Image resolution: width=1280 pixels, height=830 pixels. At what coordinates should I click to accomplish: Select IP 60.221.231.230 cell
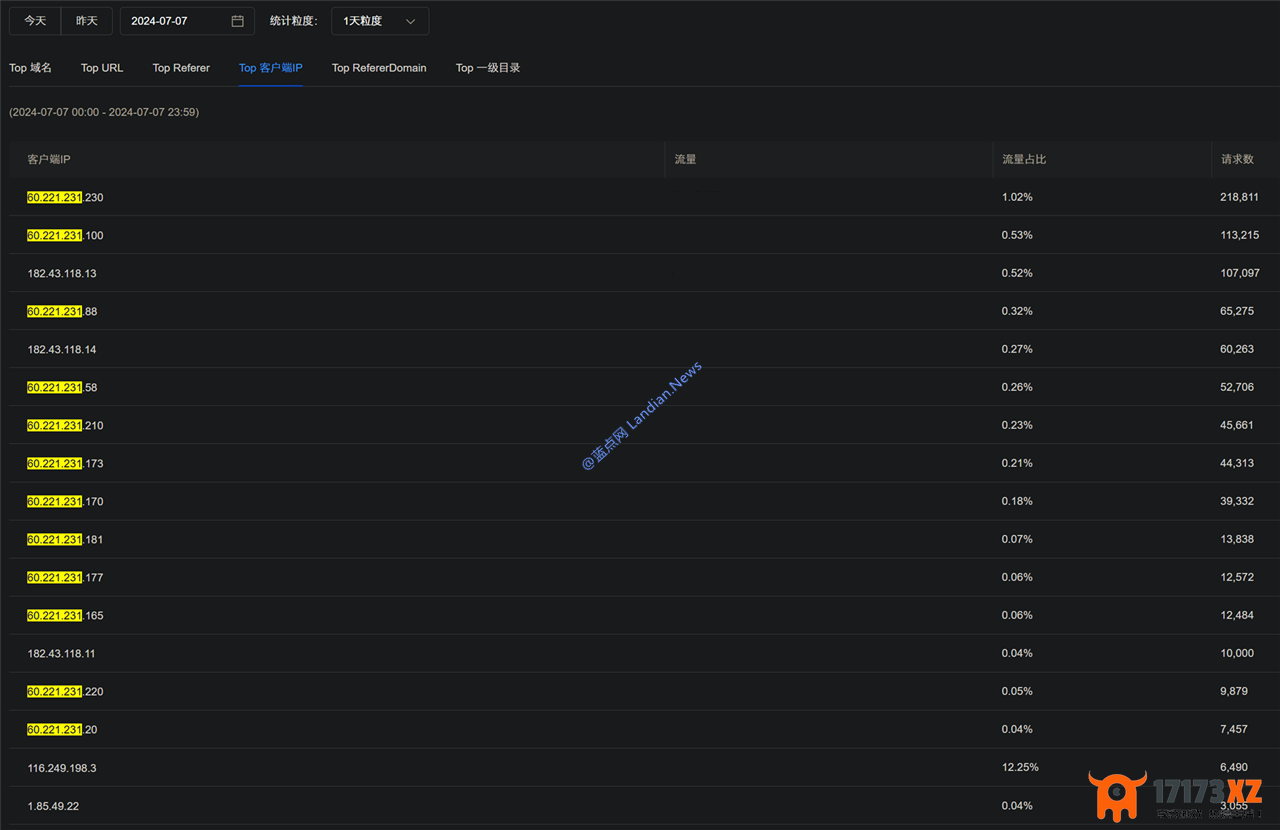point(65,197)
